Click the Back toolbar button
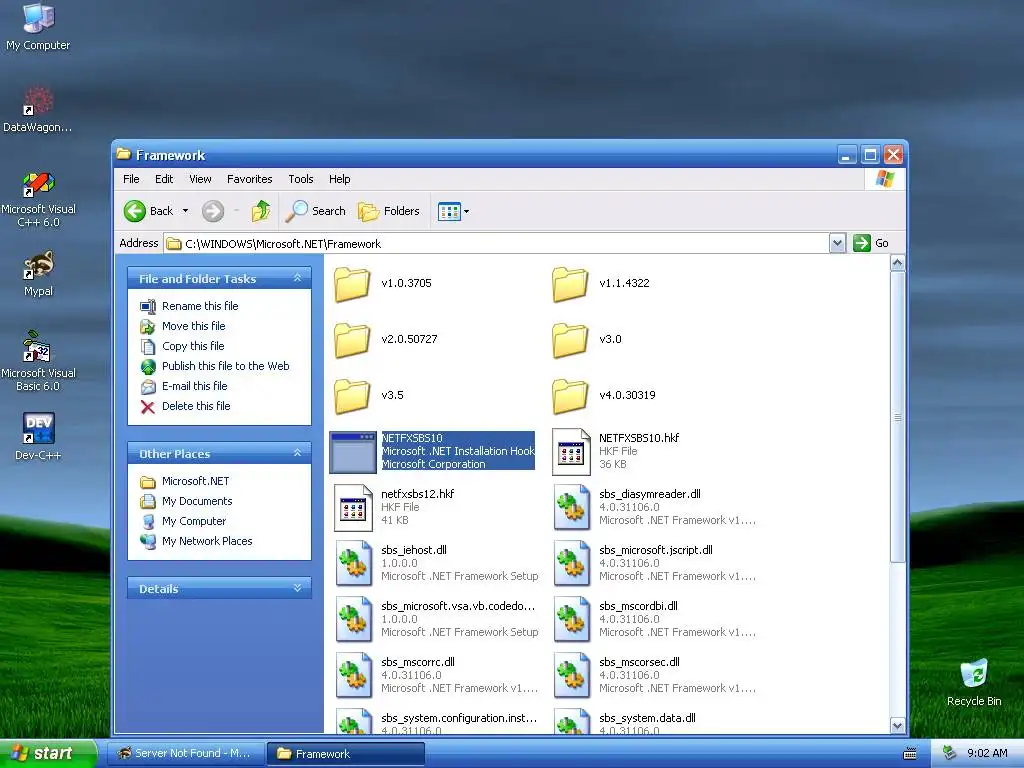 pos(149,211)
